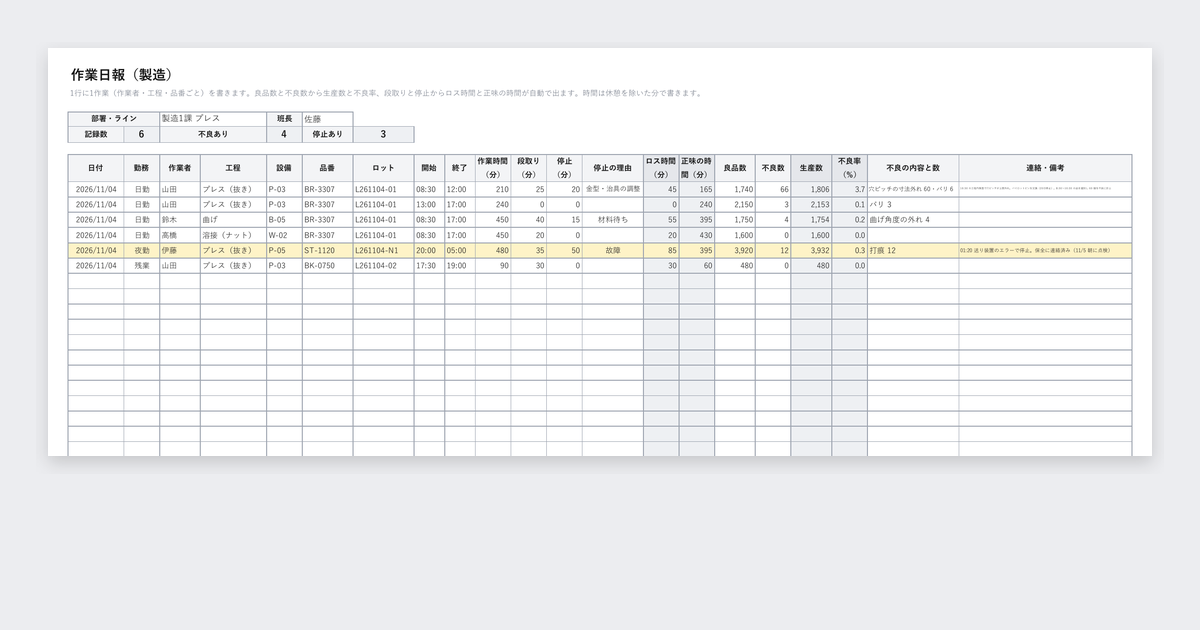Image resolution: width=1200 pixels, height=630 pixels.
Task: Select the 不良の内容と数 column header
Action: pyautogui.click(x=913, y=168)
